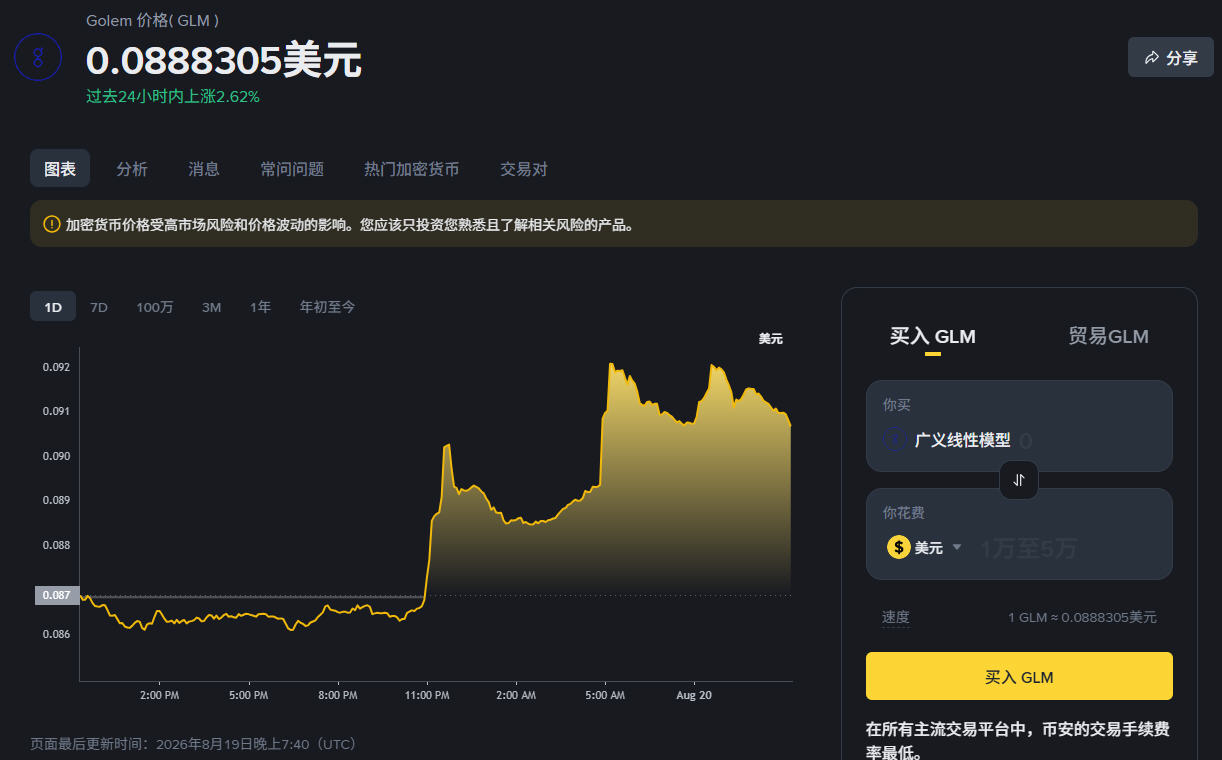Click the 0.089 y-axis label
The width and height of the screenshot is (1222, 760).
point(56,500)
